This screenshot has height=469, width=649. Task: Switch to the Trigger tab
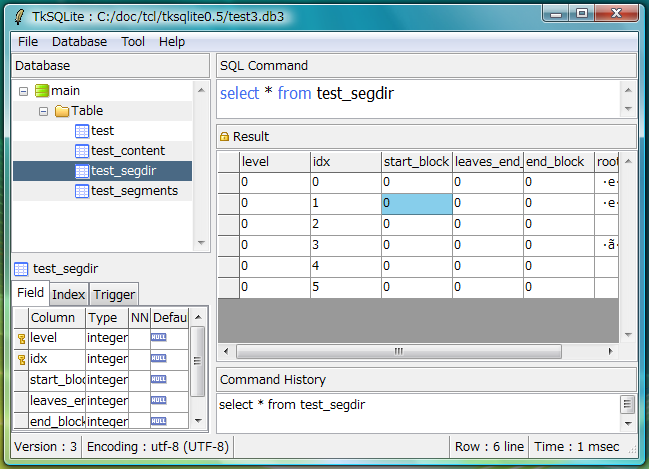(113, 294)
